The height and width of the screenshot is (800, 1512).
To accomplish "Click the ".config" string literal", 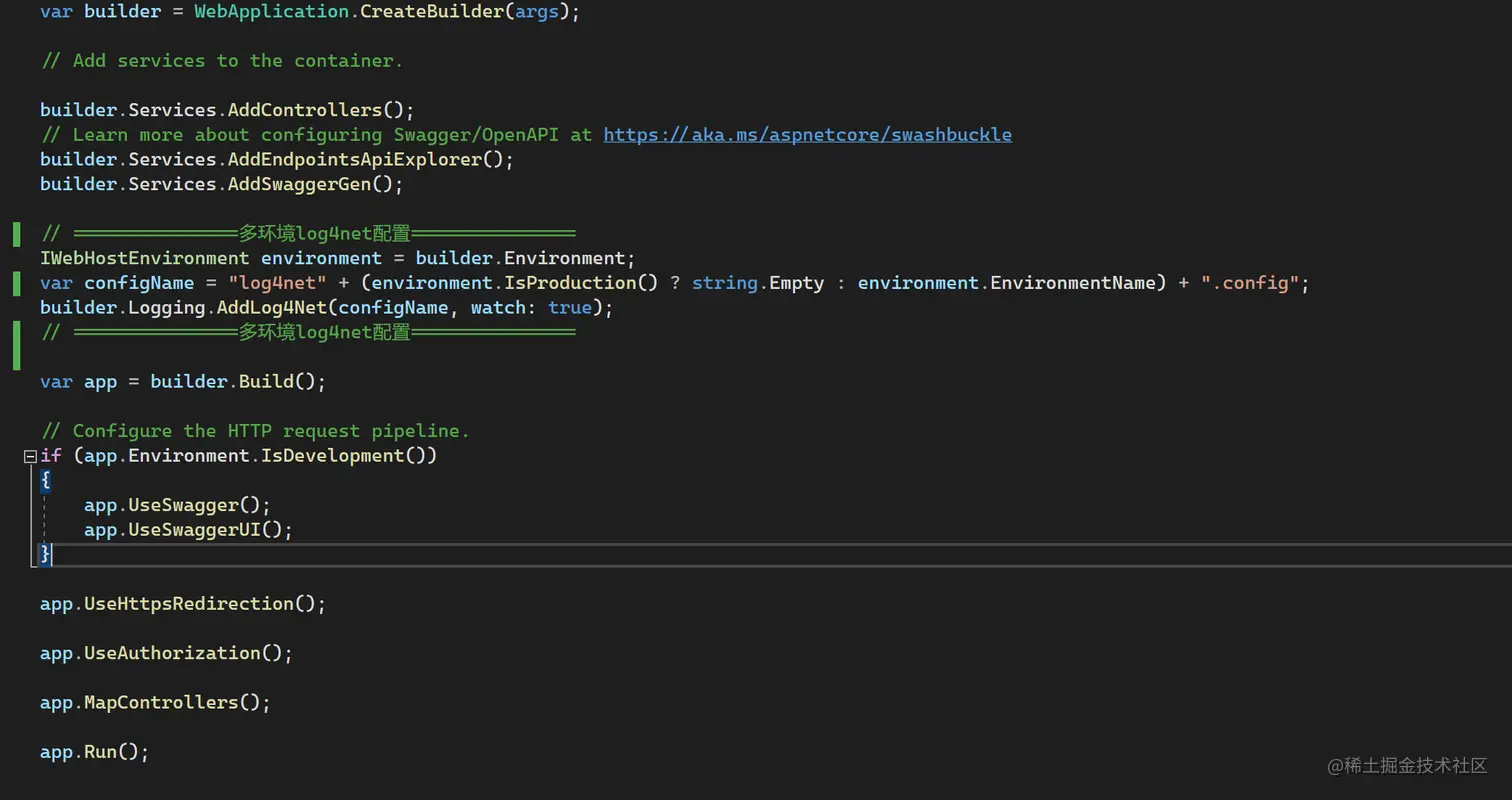I will (1250, 283).
